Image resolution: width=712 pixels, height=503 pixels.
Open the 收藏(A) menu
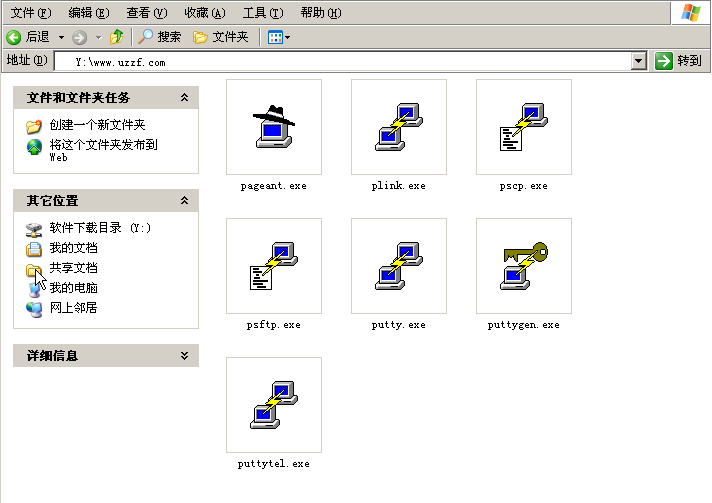coord(205,13)
